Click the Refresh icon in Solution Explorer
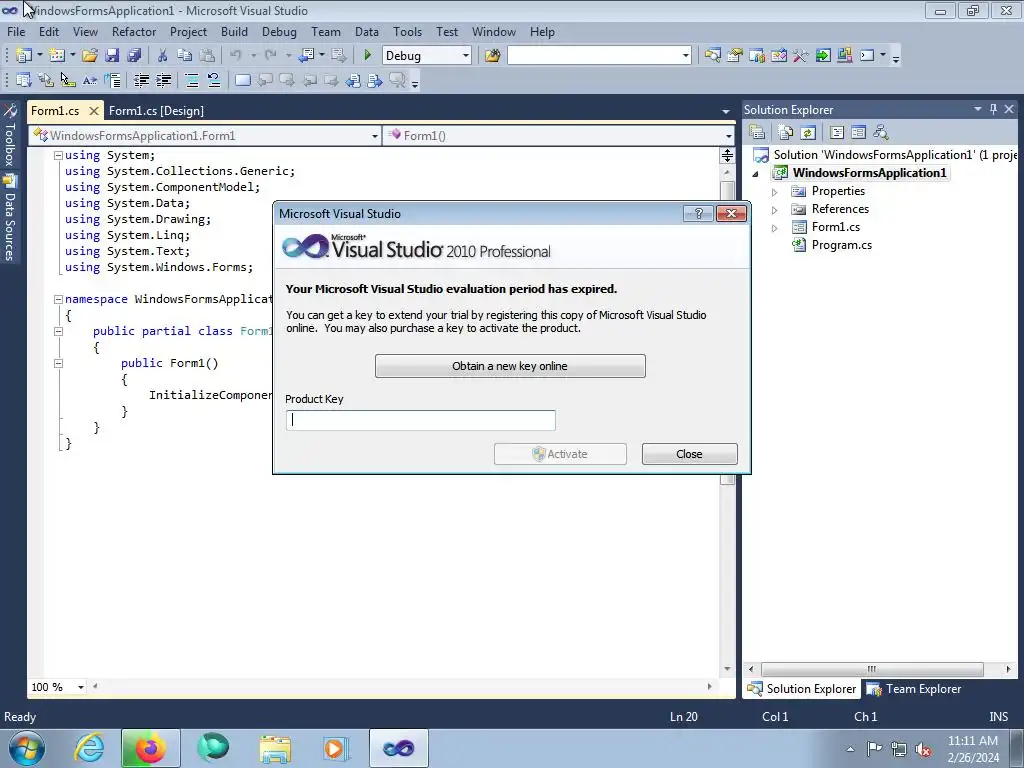Viewport: 1024px width, 768px height. 808,133
